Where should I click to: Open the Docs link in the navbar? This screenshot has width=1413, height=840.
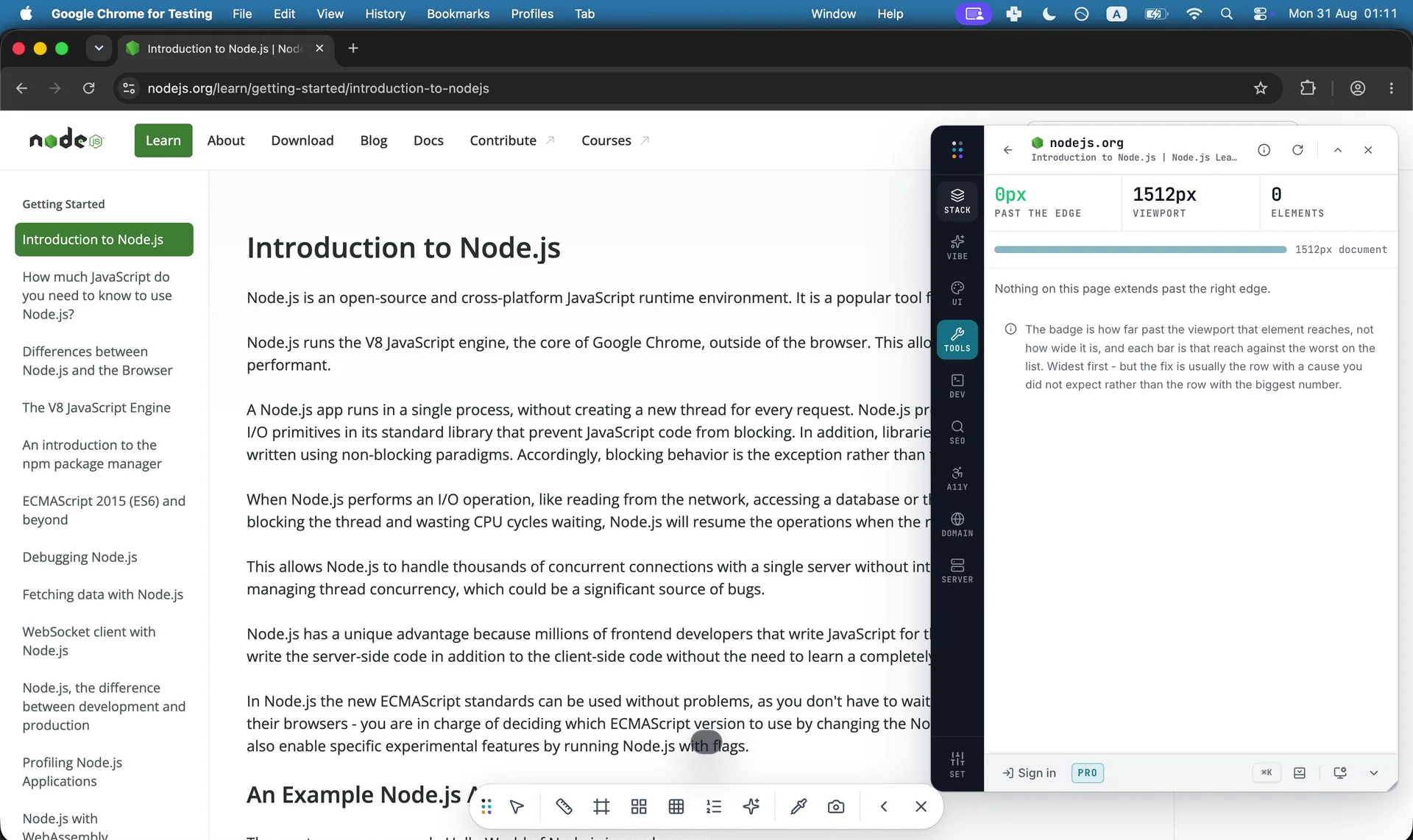428,140
